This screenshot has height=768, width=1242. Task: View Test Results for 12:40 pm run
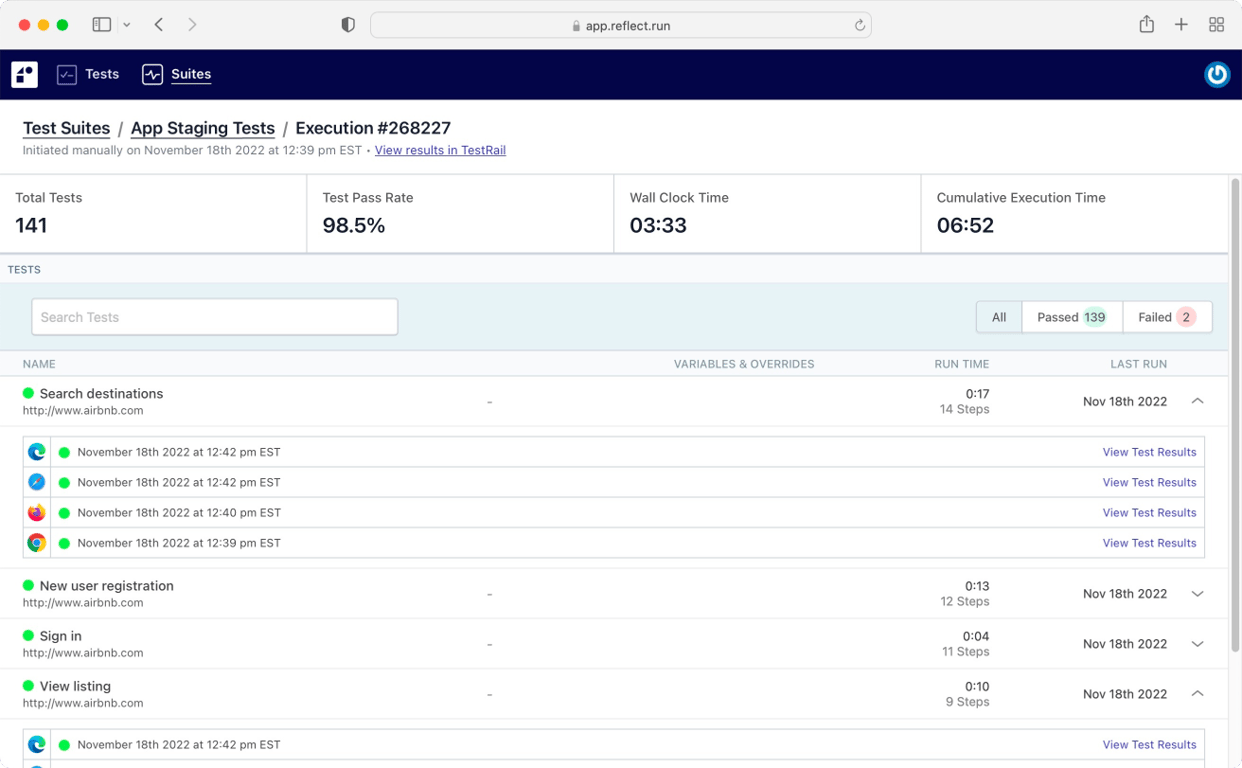(1149, 512)
